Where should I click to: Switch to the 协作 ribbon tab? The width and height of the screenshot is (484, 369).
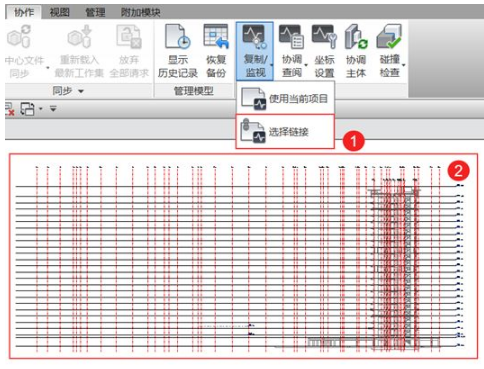(24, 12)
